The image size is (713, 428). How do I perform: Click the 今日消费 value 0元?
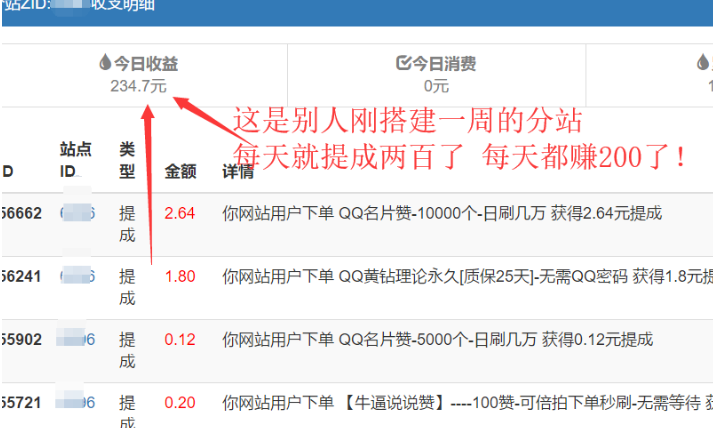(x=435, y=87)
